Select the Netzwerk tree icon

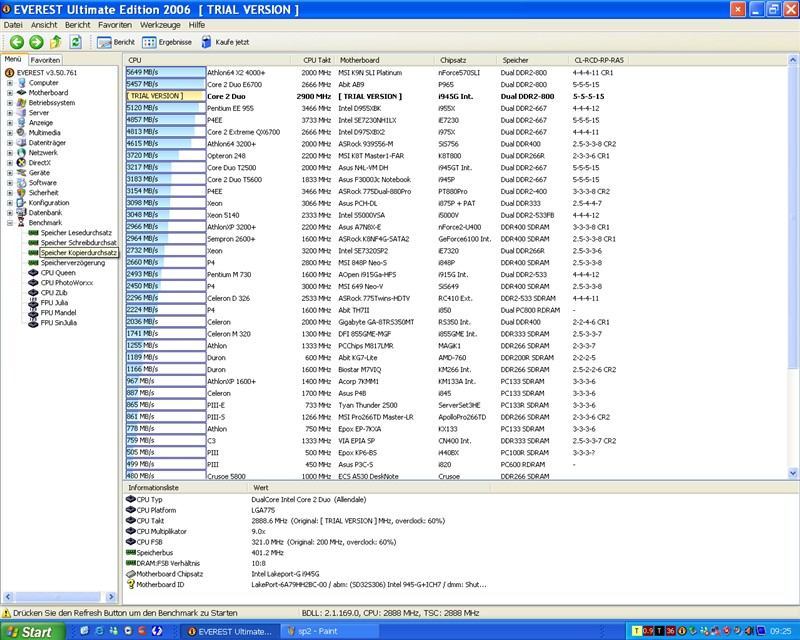pos(21,153)
